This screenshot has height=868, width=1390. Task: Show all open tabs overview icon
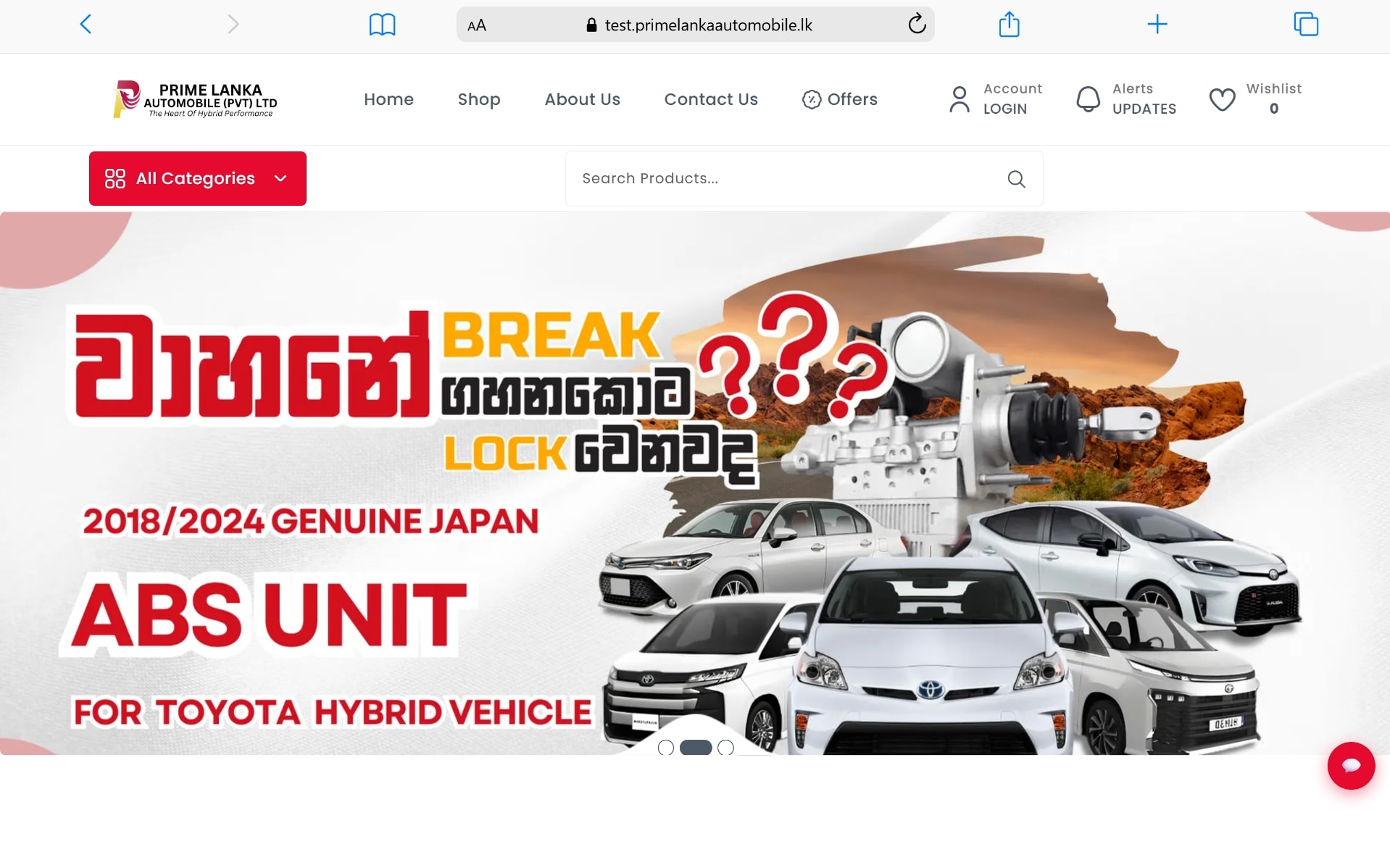click(1306, 24)
